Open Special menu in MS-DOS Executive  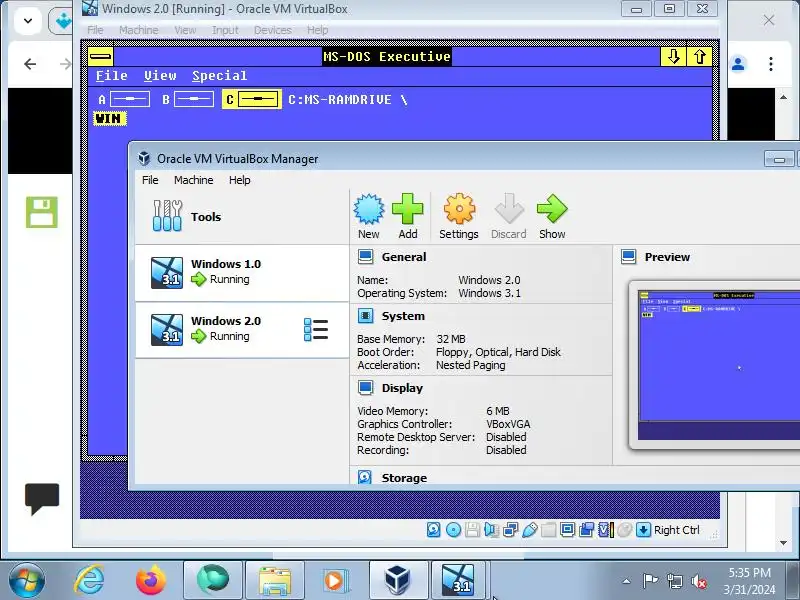coord(219,76)
